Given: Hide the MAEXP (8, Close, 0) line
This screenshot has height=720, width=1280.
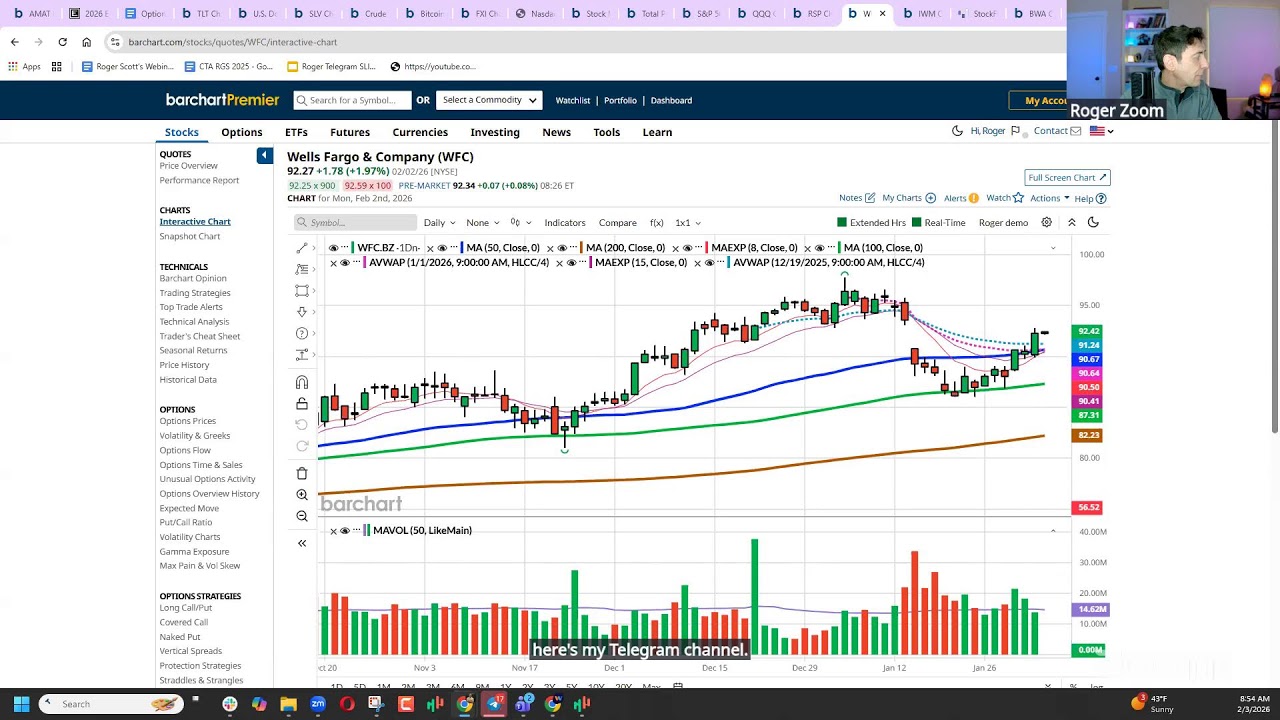Looking at the screenshot, I should 687,248.
